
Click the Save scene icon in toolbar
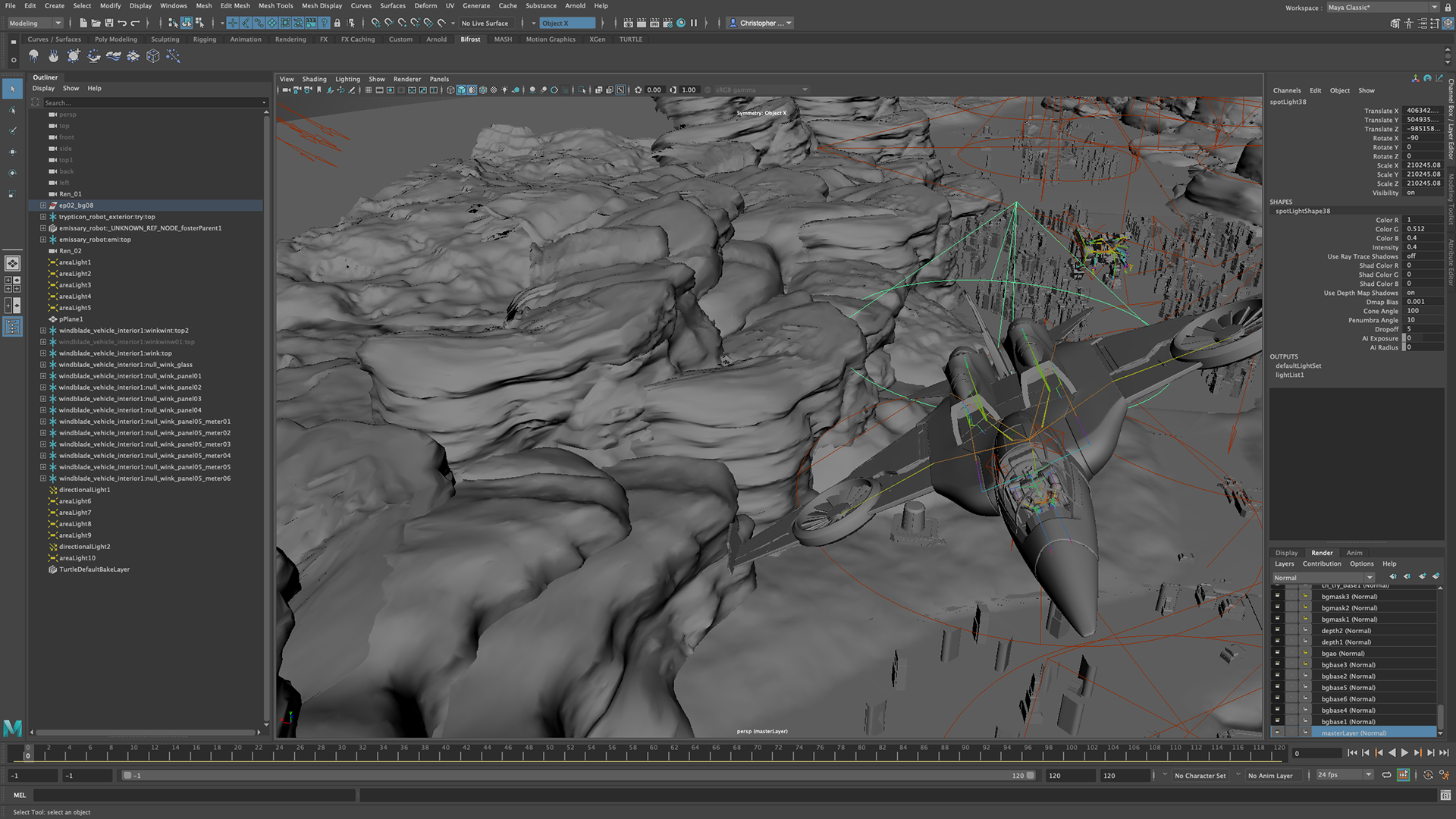(109, 24)
